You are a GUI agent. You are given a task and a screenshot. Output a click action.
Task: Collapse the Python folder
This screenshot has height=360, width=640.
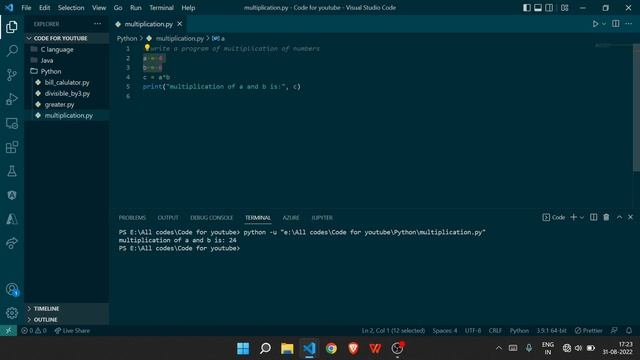coord(67,71)
